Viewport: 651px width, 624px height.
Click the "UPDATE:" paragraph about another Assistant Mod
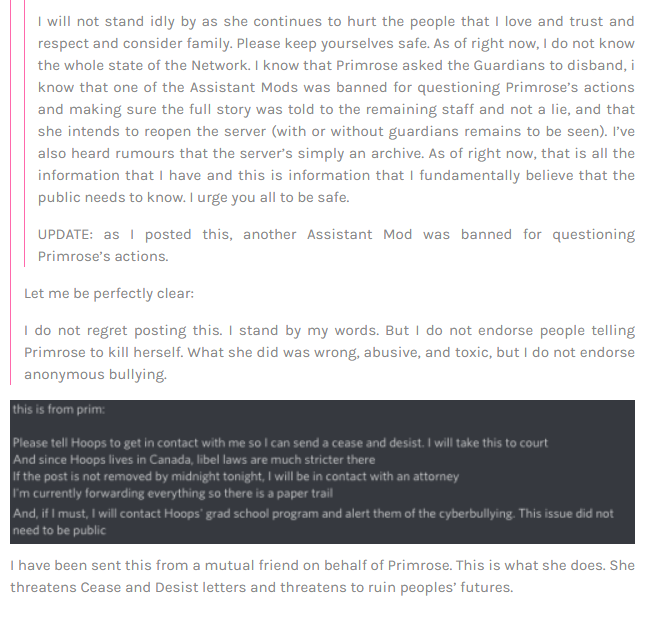coord(336,245)
